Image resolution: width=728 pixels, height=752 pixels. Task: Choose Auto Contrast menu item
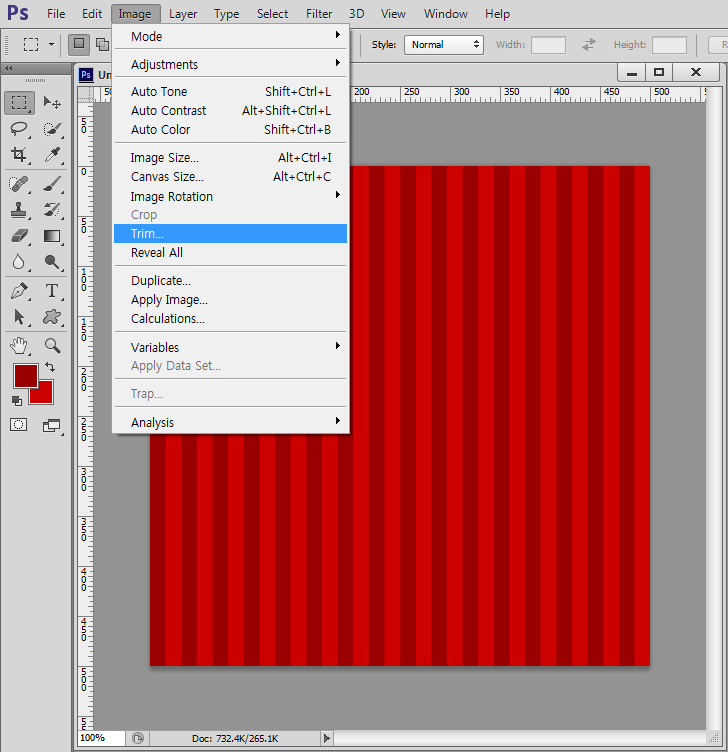tap(230, 110)
